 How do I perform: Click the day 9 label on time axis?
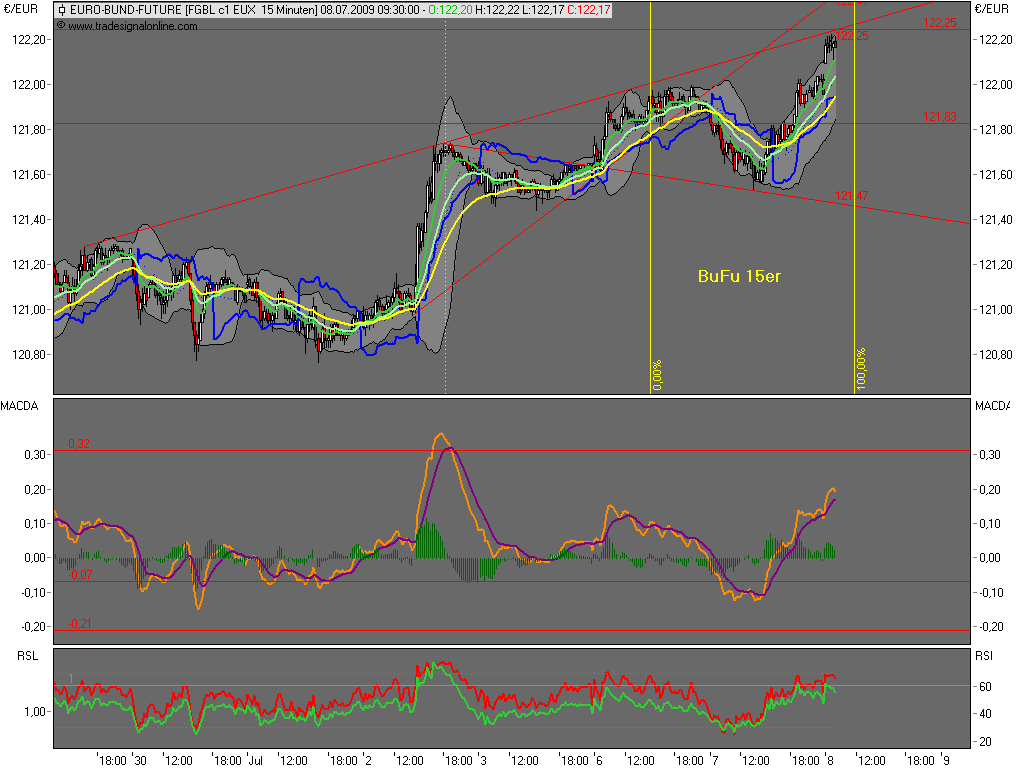coord(946,761)
